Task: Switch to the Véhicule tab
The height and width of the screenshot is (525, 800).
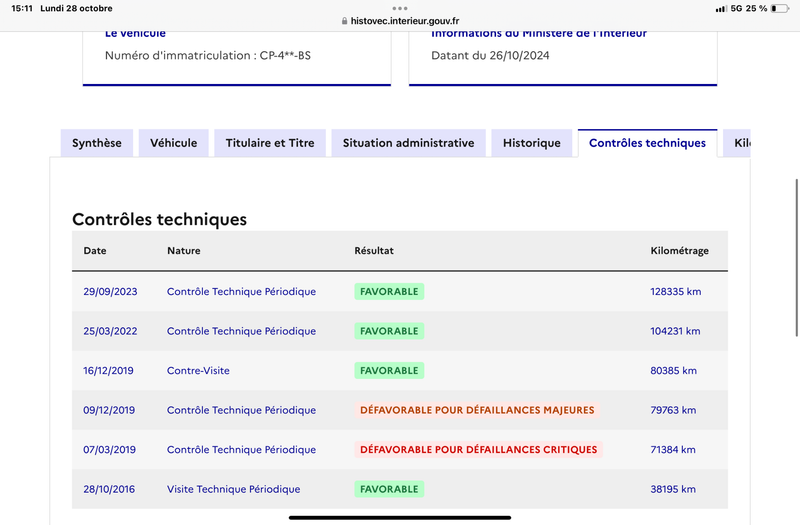Action: pyautogui.click(x=173, y=143)
